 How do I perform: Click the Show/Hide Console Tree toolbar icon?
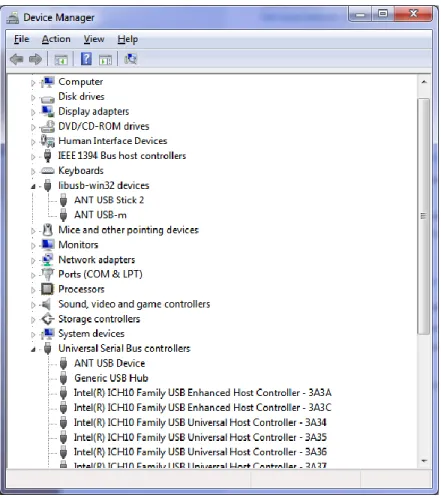[61, 60]
